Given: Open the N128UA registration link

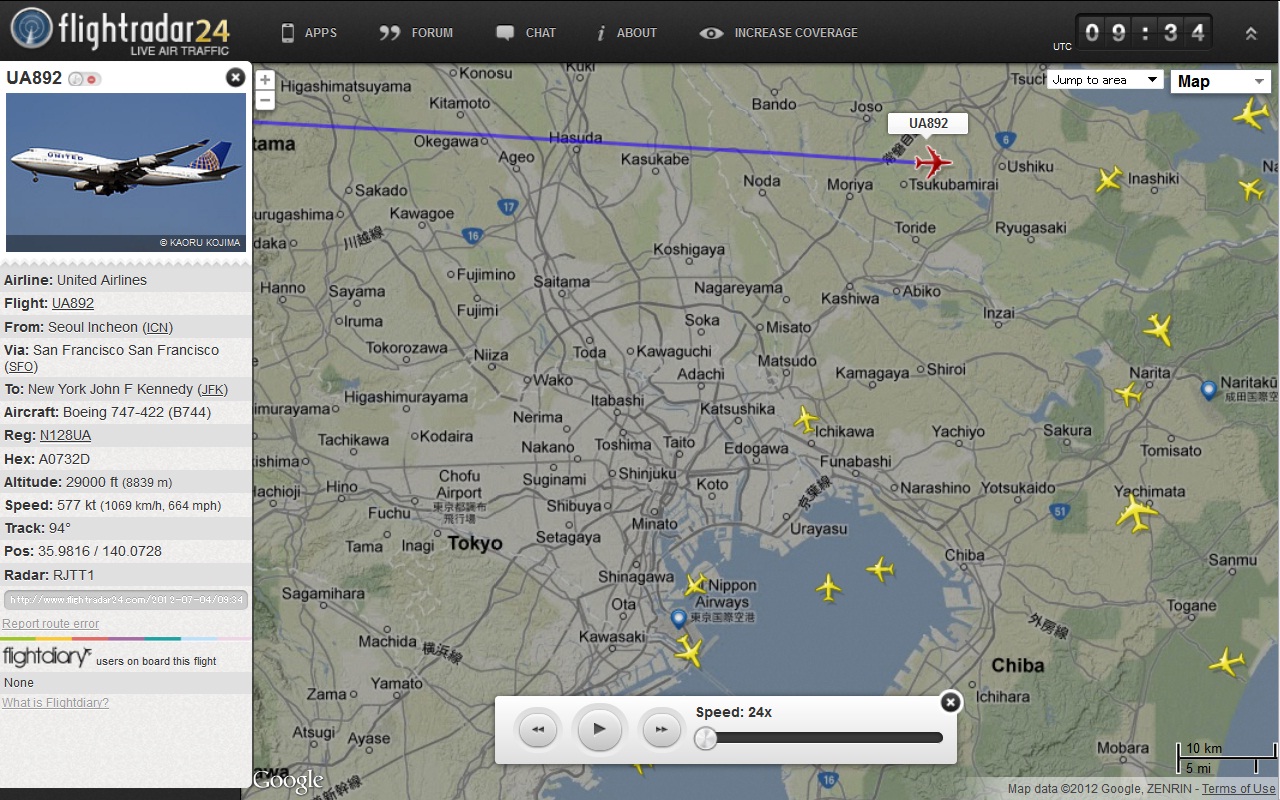Looking at the screenshot, I should tap(65, 435).
